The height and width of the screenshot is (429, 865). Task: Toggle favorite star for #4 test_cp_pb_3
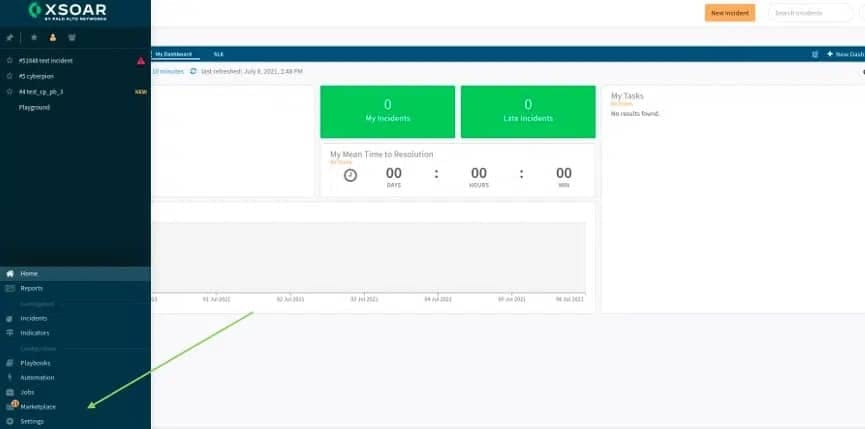(10, 91)
